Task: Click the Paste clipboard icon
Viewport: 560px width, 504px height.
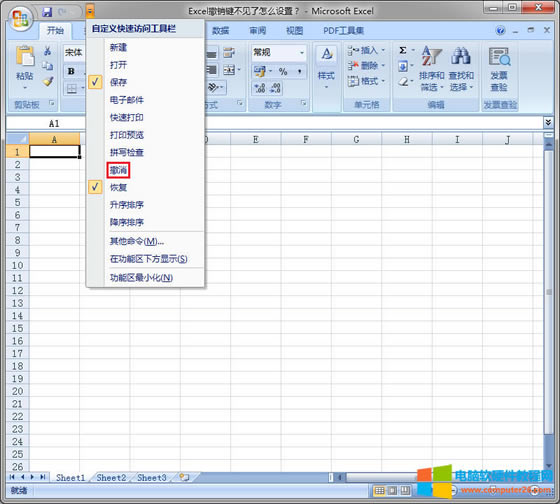Action: click(x=25, y=57)
